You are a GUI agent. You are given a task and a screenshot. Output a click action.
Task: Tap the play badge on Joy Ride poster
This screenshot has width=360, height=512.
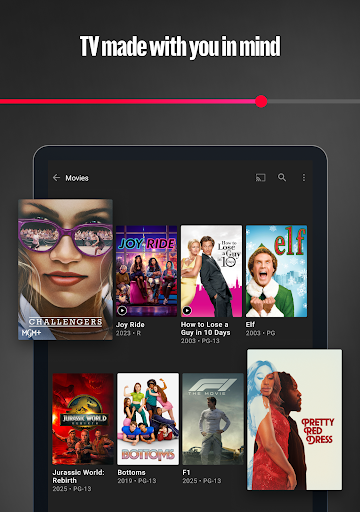coord(122,310)
